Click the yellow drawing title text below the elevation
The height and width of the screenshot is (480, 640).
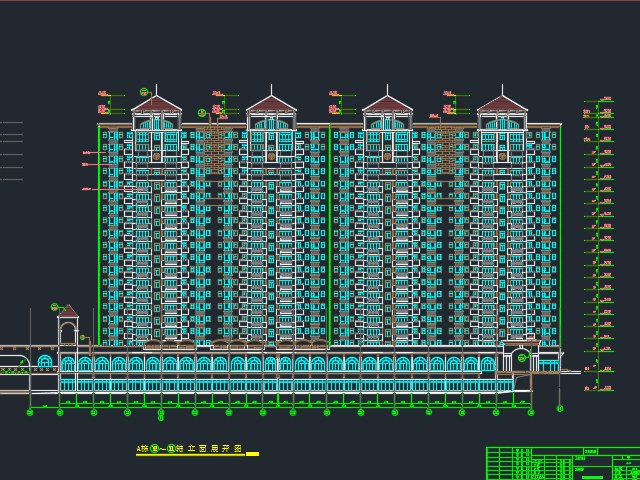point(190,450)
